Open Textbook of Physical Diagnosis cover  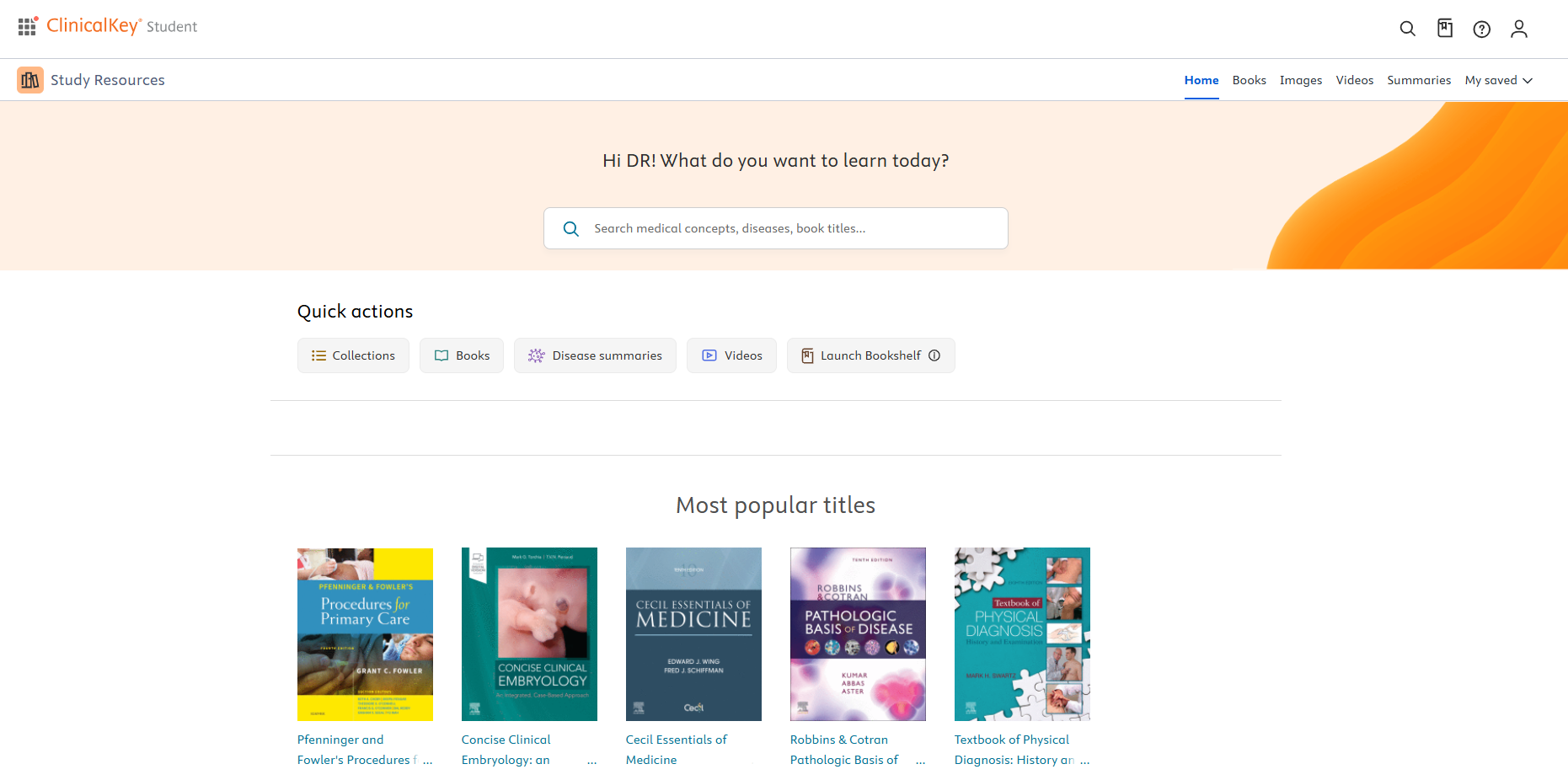coord(1022,634)
